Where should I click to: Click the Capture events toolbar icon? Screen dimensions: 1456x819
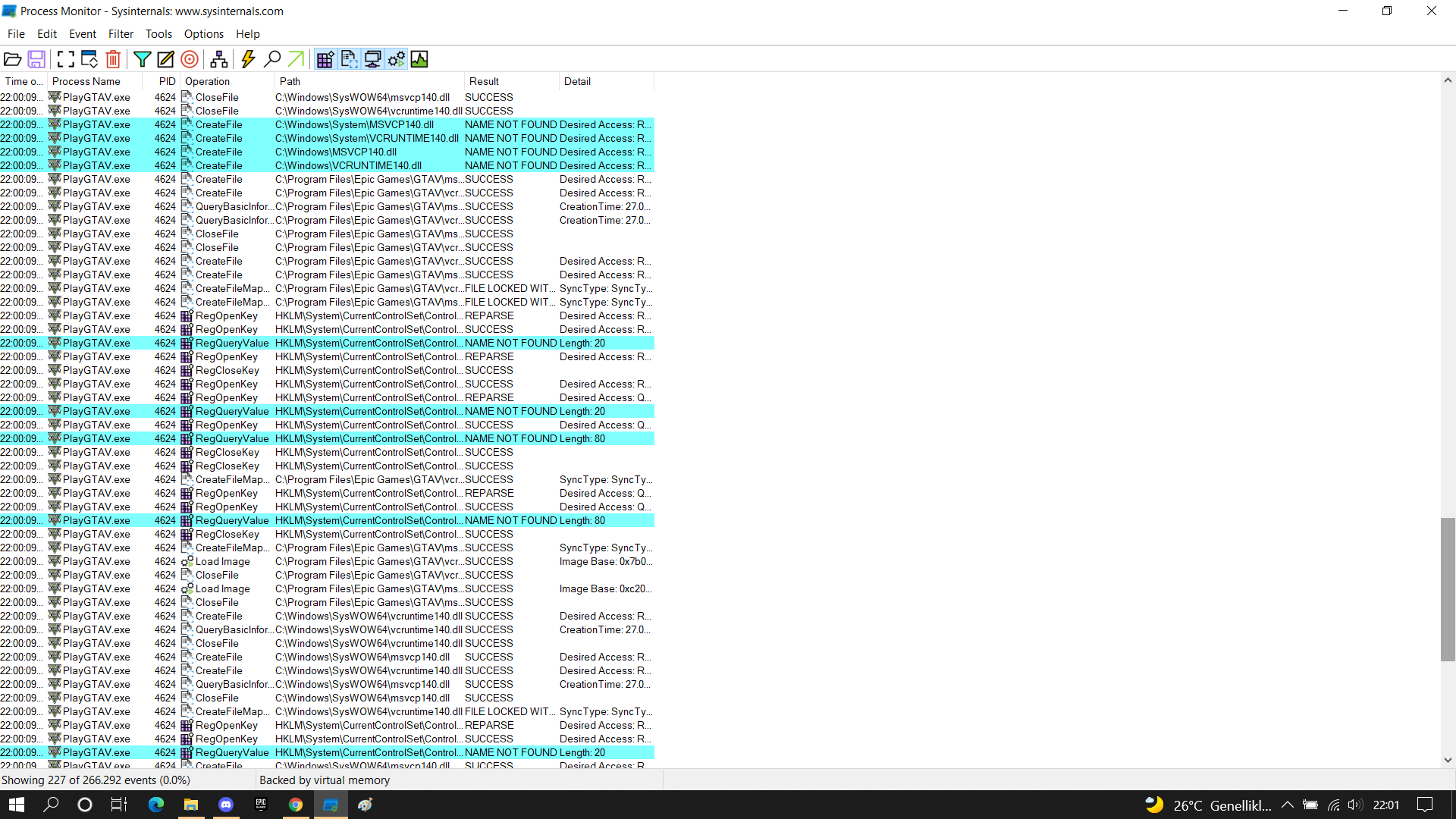[66, 59]
